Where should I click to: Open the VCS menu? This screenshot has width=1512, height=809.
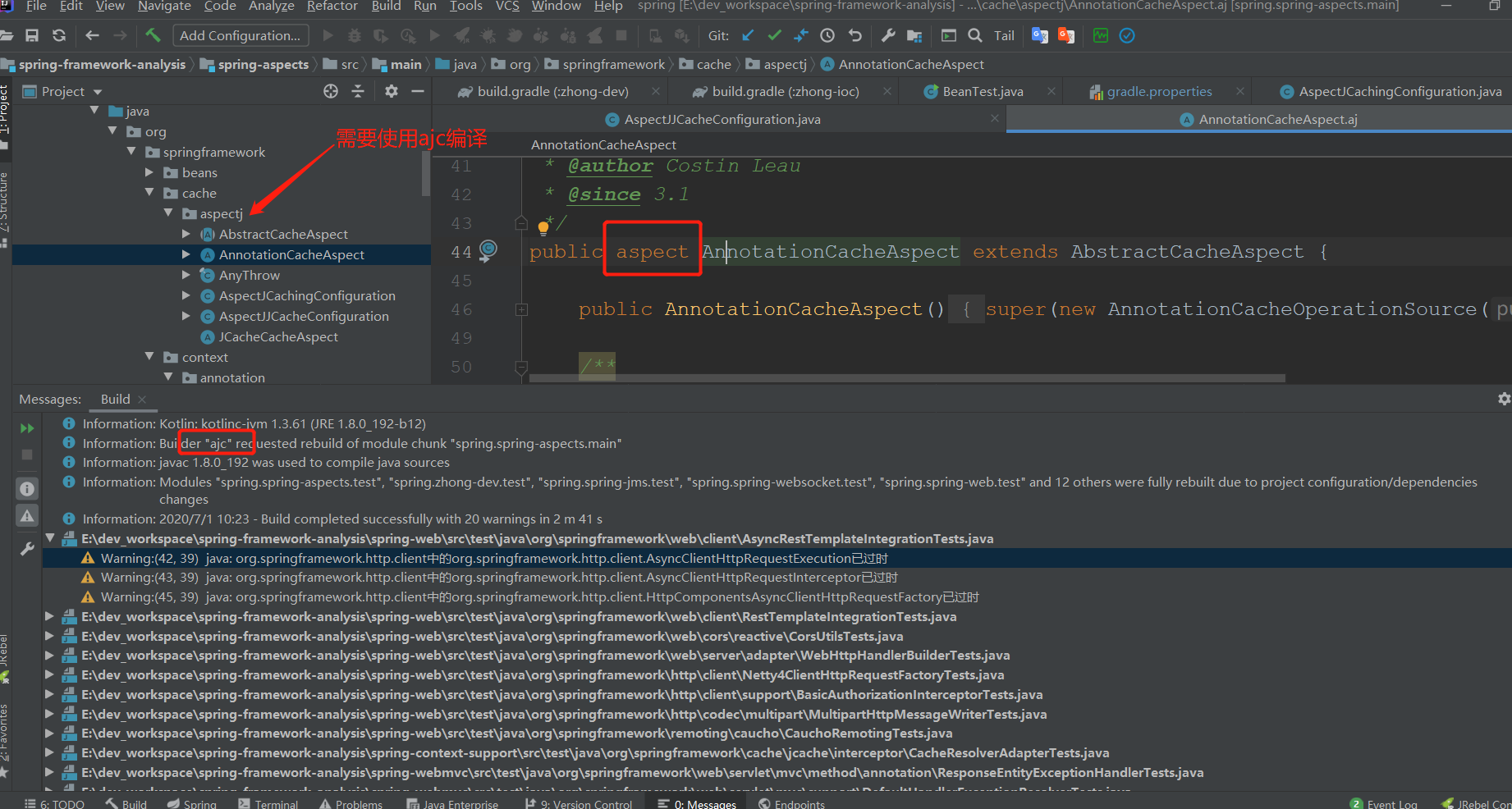[507, 6]
